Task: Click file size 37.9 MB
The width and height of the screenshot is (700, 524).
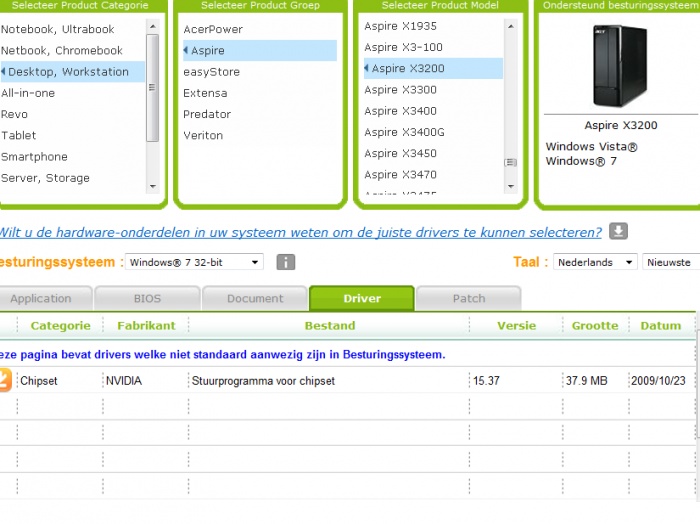Action: tap(587, 381)
